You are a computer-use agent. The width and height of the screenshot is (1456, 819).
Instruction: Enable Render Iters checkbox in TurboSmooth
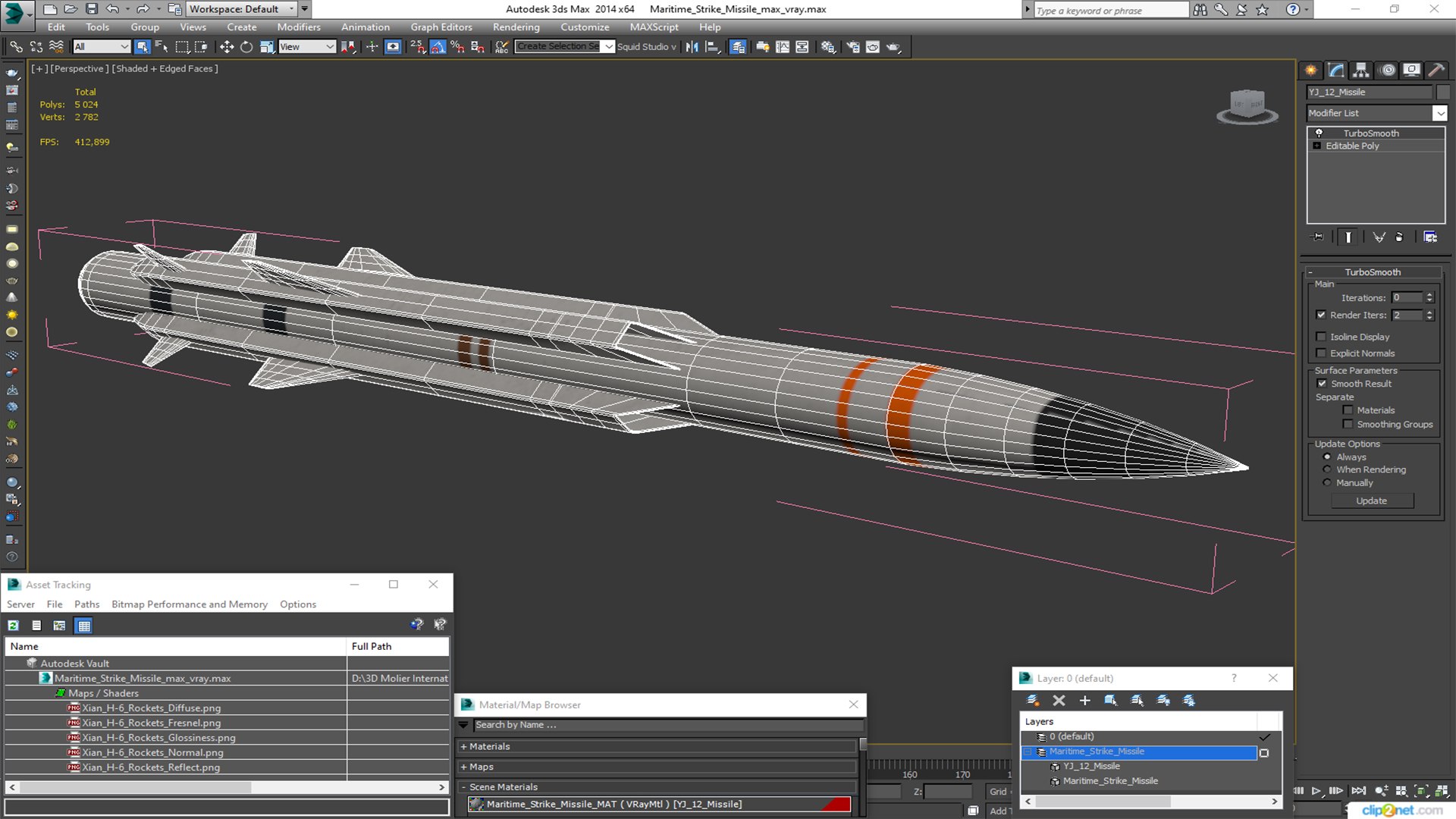pyautogui.click(x=1322, y=314)
